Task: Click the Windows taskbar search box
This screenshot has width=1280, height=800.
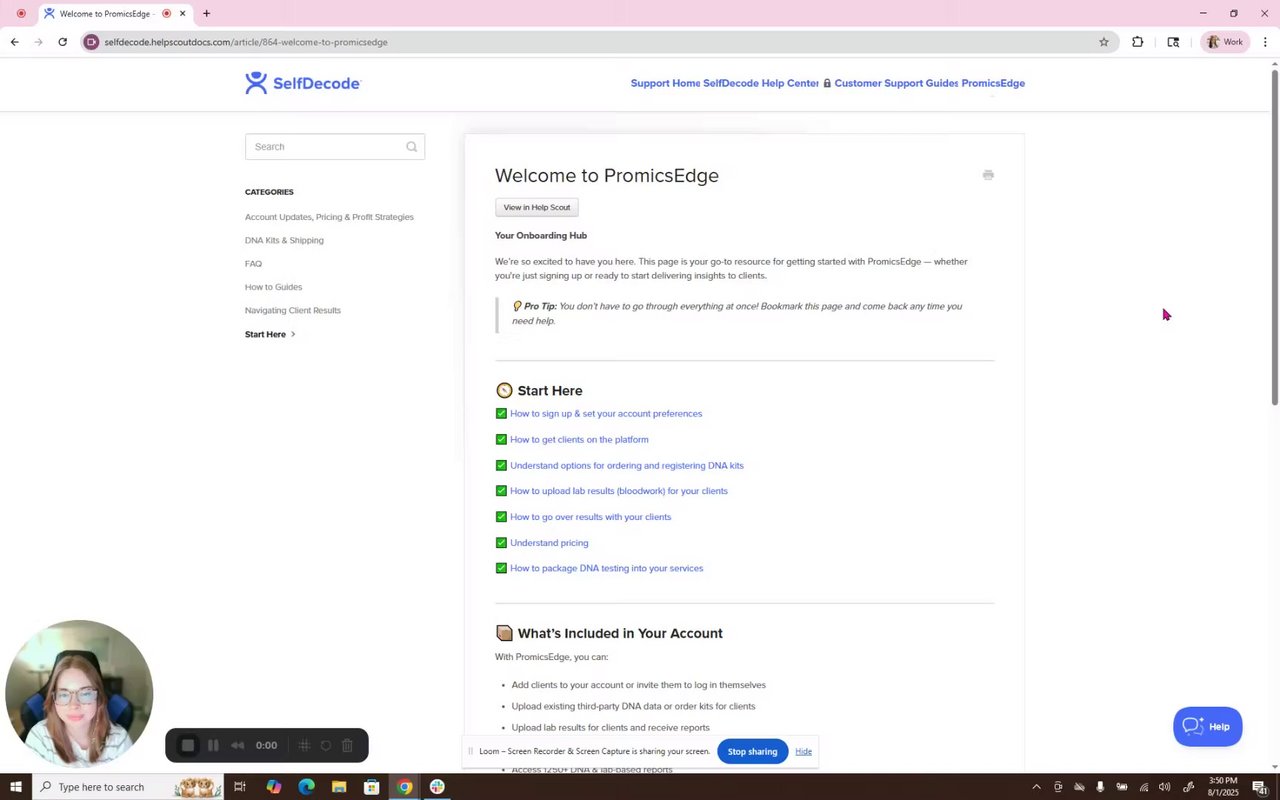Action: pyautogui.click(x=127, y=787)
